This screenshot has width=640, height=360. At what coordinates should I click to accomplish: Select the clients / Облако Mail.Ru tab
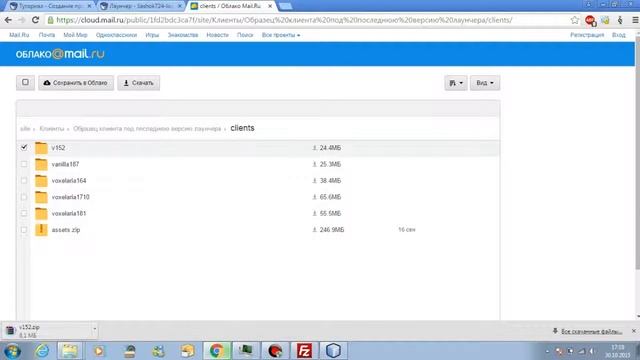click(231, 6)
